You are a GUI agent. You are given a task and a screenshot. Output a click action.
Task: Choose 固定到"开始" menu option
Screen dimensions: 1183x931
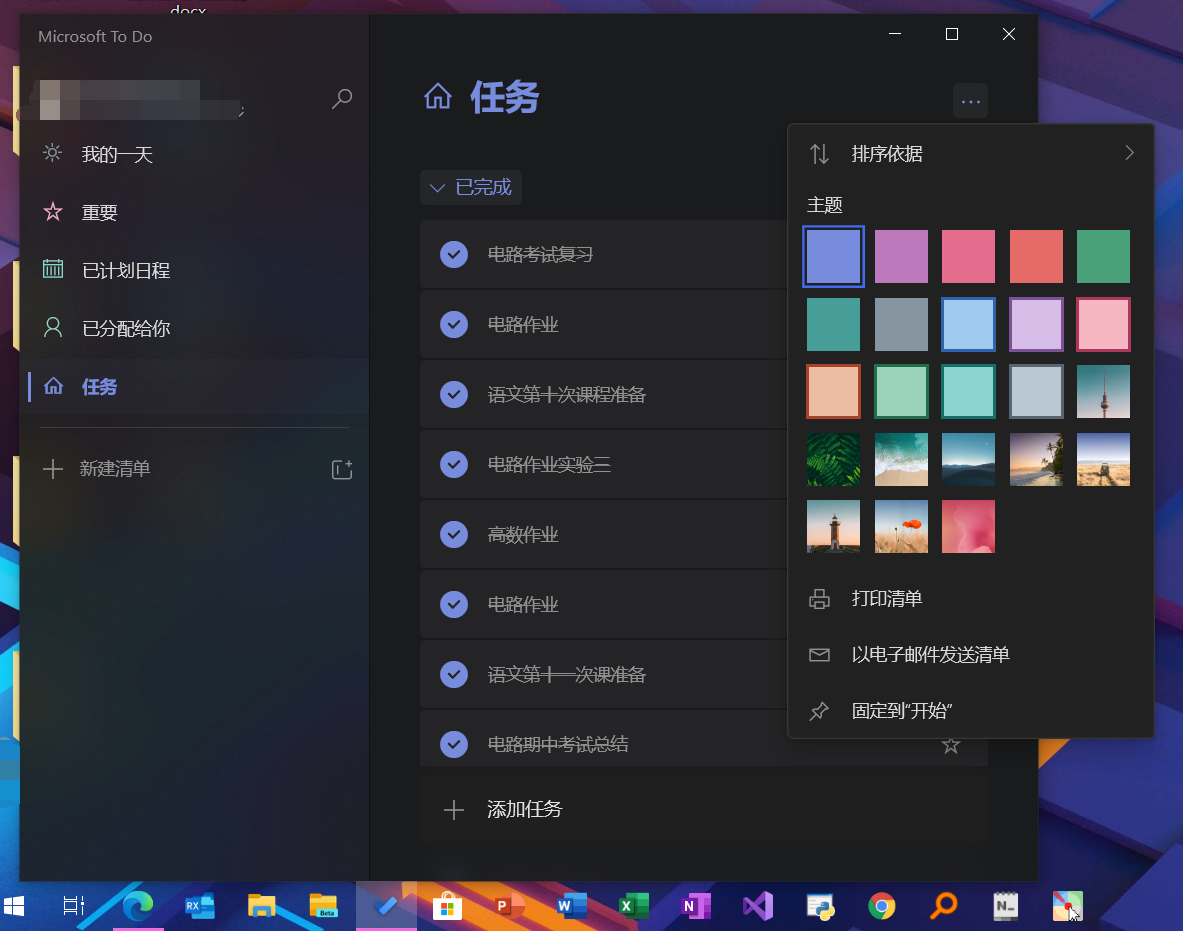971,711
